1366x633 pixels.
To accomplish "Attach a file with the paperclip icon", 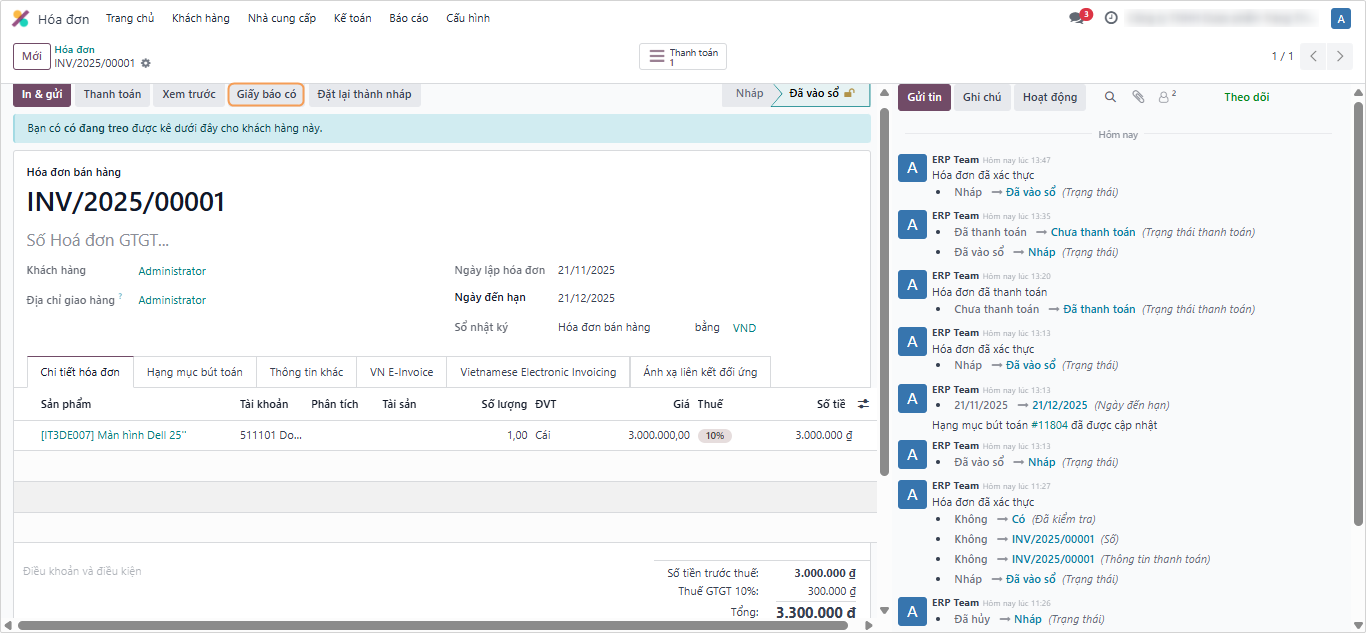I will pyautogui.click(x=1137, y=97).
